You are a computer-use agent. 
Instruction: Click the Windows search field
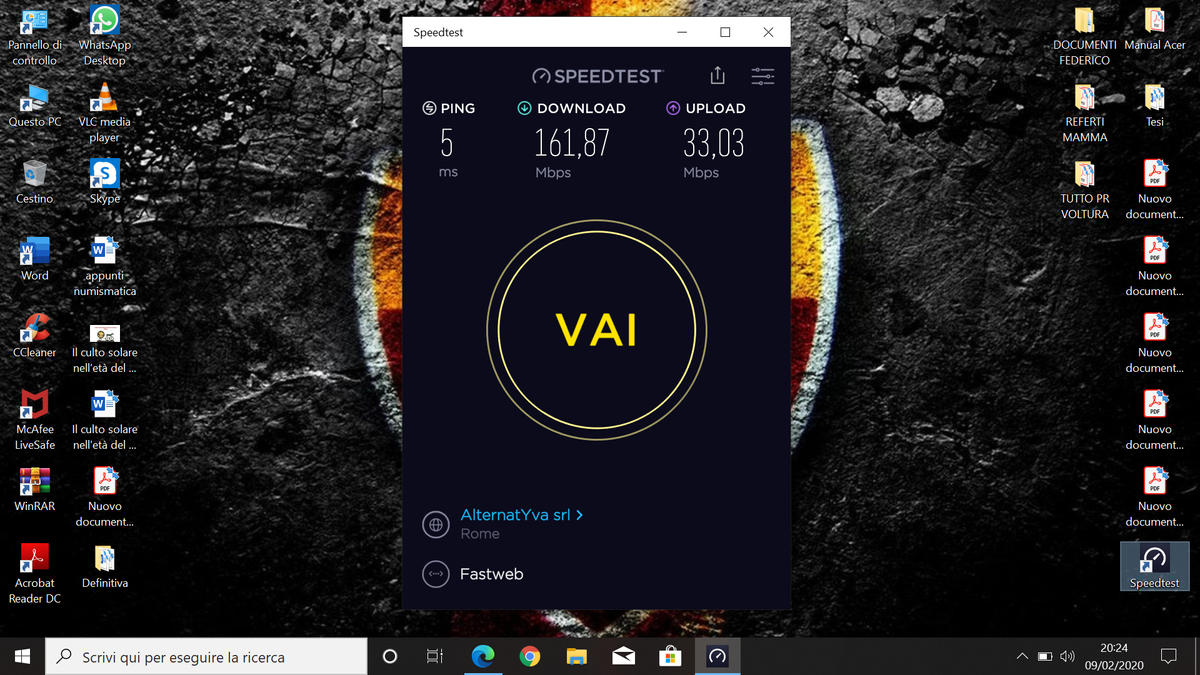200,656
